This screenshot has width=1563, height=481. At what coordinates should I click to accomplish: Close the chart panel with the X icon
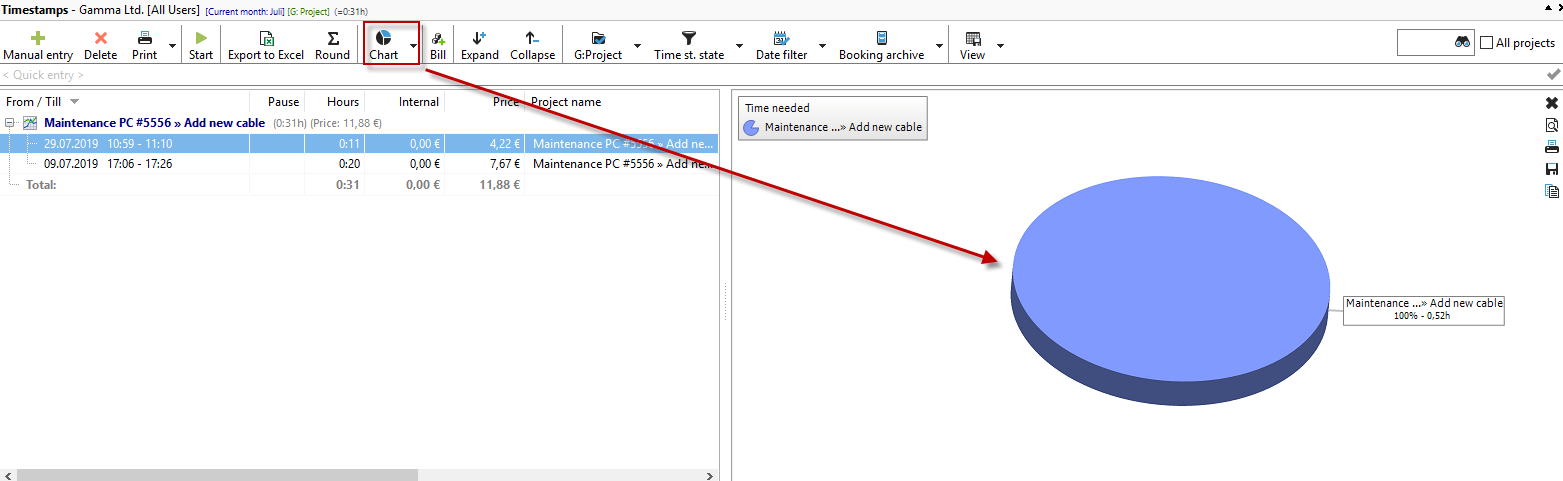coord(1552,103)
